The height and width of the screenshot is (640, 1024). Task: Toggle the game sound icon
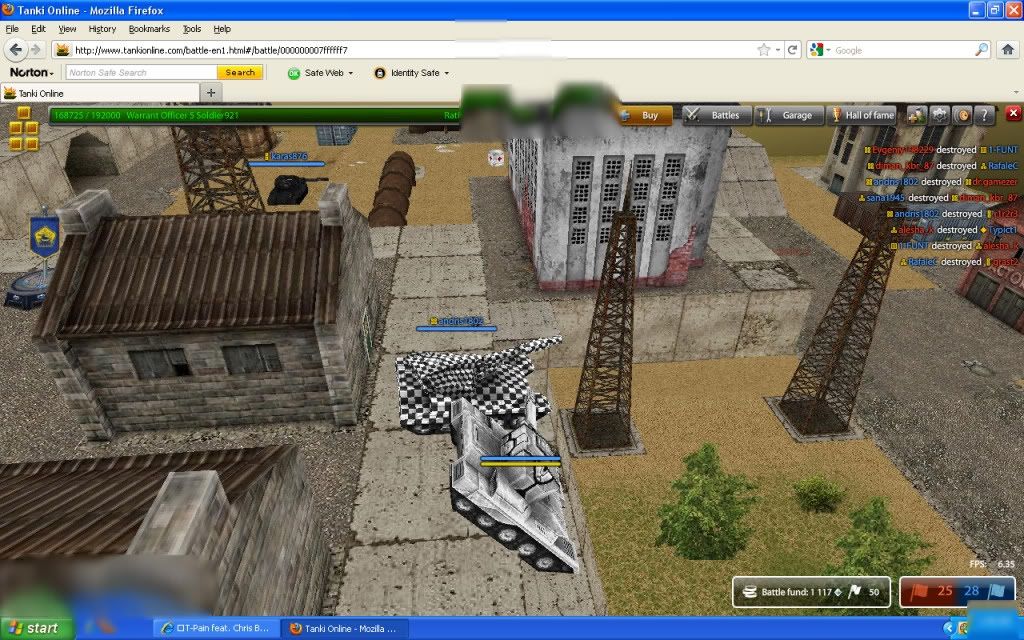[x=962, y=115]
